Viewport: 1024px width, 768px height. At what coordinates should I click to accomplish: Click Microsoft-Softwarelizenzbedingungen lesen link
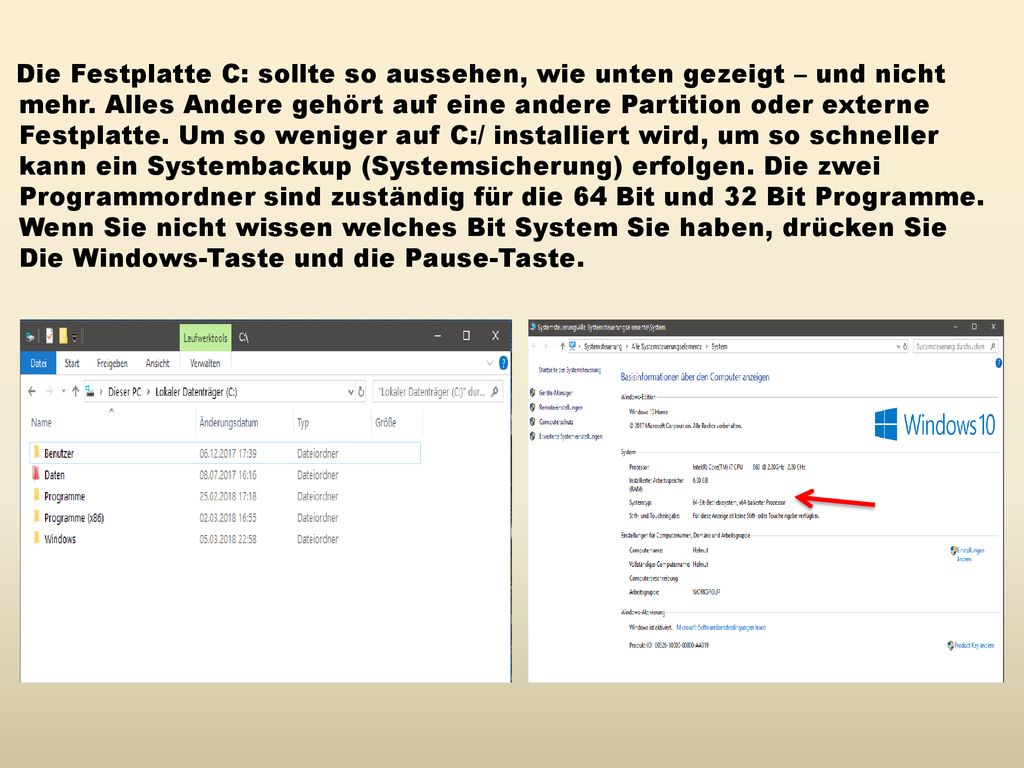click(x=721, y=628)
